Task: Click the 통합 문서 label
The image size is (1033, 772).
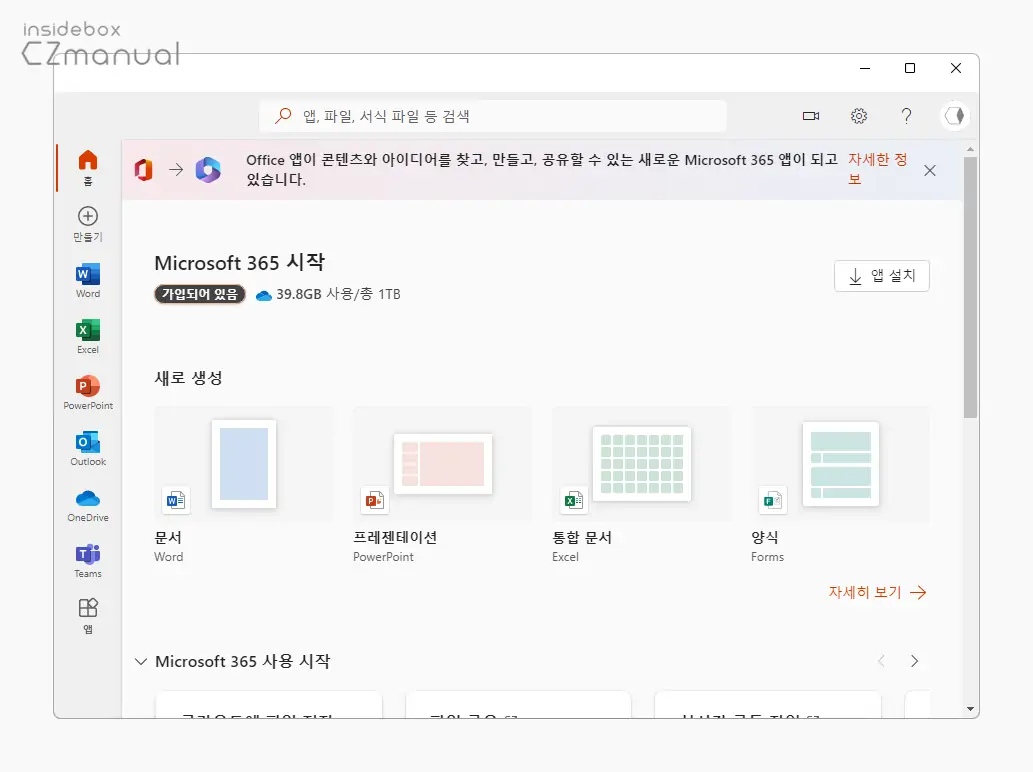Action: pyautogui.click(x=582, y=538)
